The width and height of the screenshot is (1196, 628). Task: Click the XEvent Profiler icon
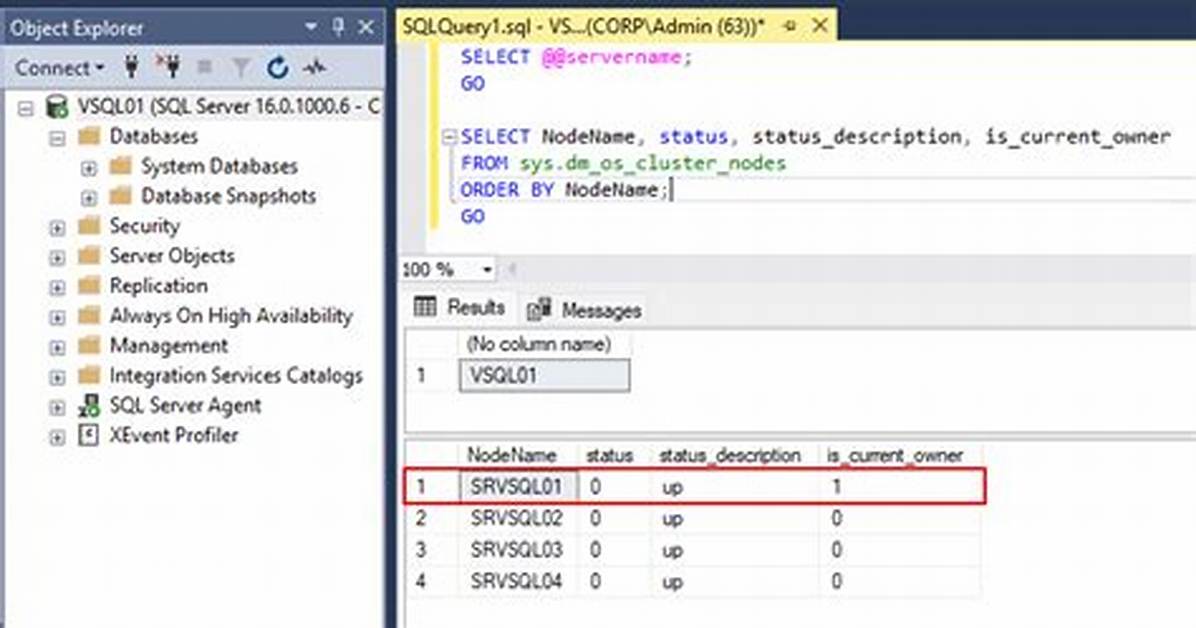(88, 435)
